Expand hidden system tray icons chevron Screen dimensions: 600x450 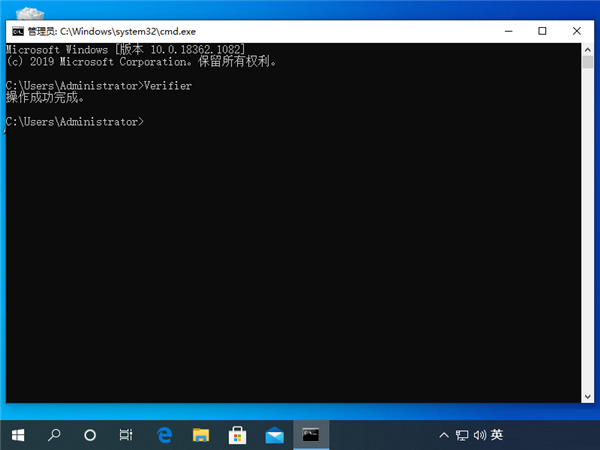pyautogui.click(x=444, y=435)
